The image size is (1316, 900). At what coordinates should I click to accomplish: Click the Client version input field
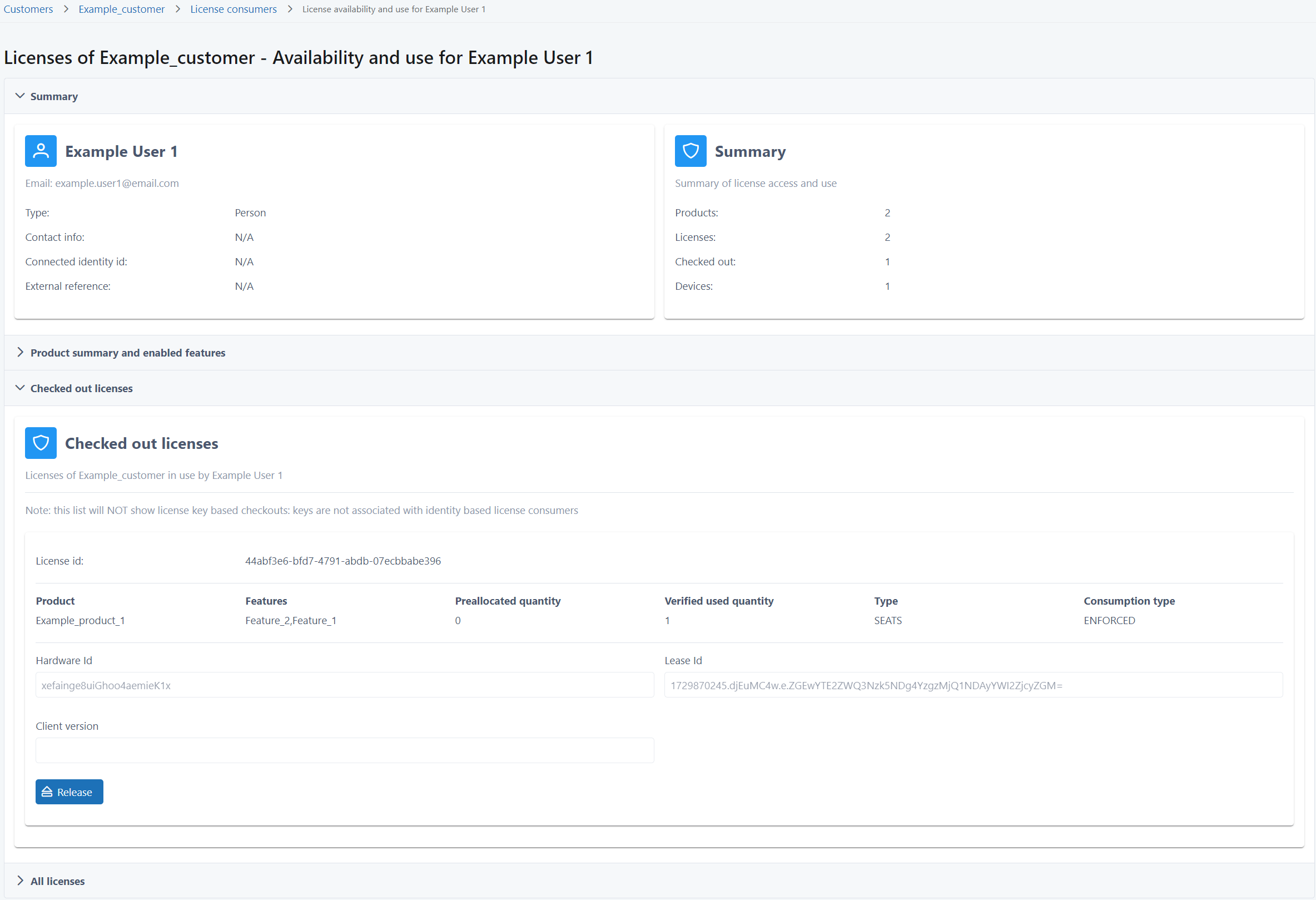344,750
